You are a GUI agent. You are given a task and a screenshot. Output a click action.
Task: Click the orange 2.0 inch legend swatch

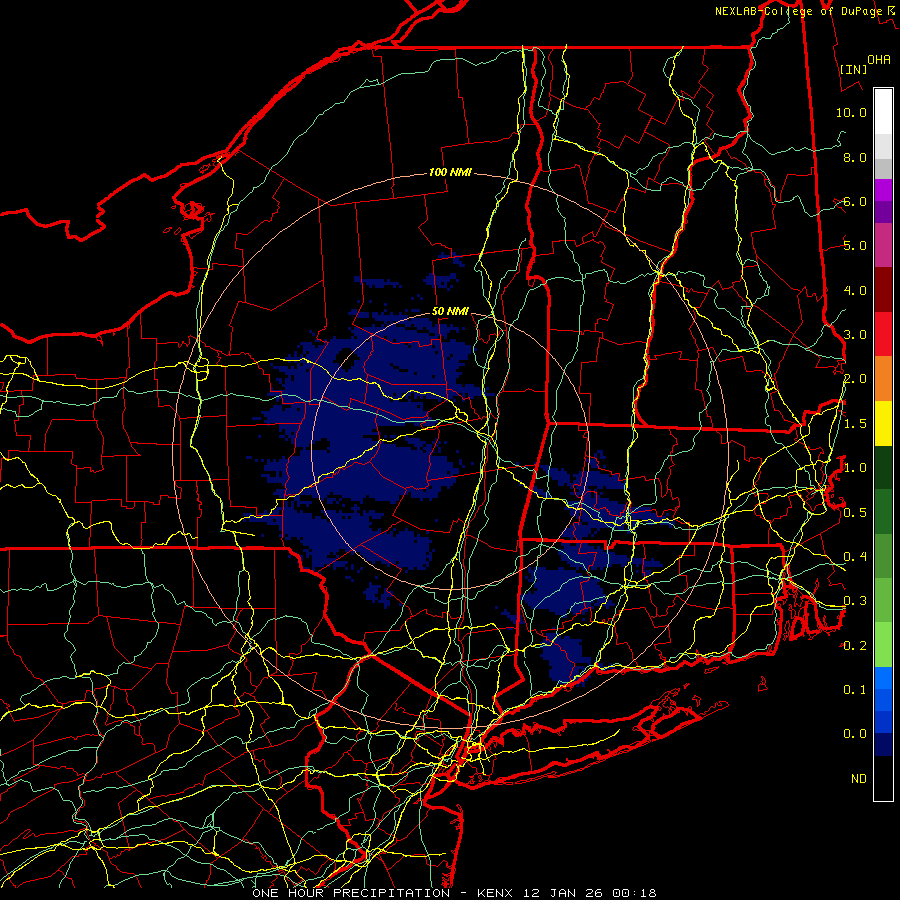point(883,379)
